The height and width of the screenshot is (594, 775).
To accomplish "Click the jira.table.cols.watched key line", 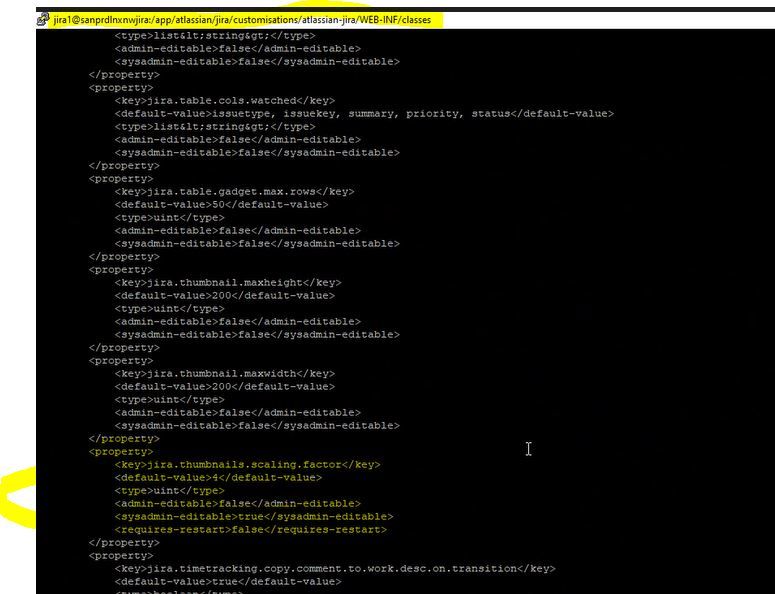I will click(225, 101).
